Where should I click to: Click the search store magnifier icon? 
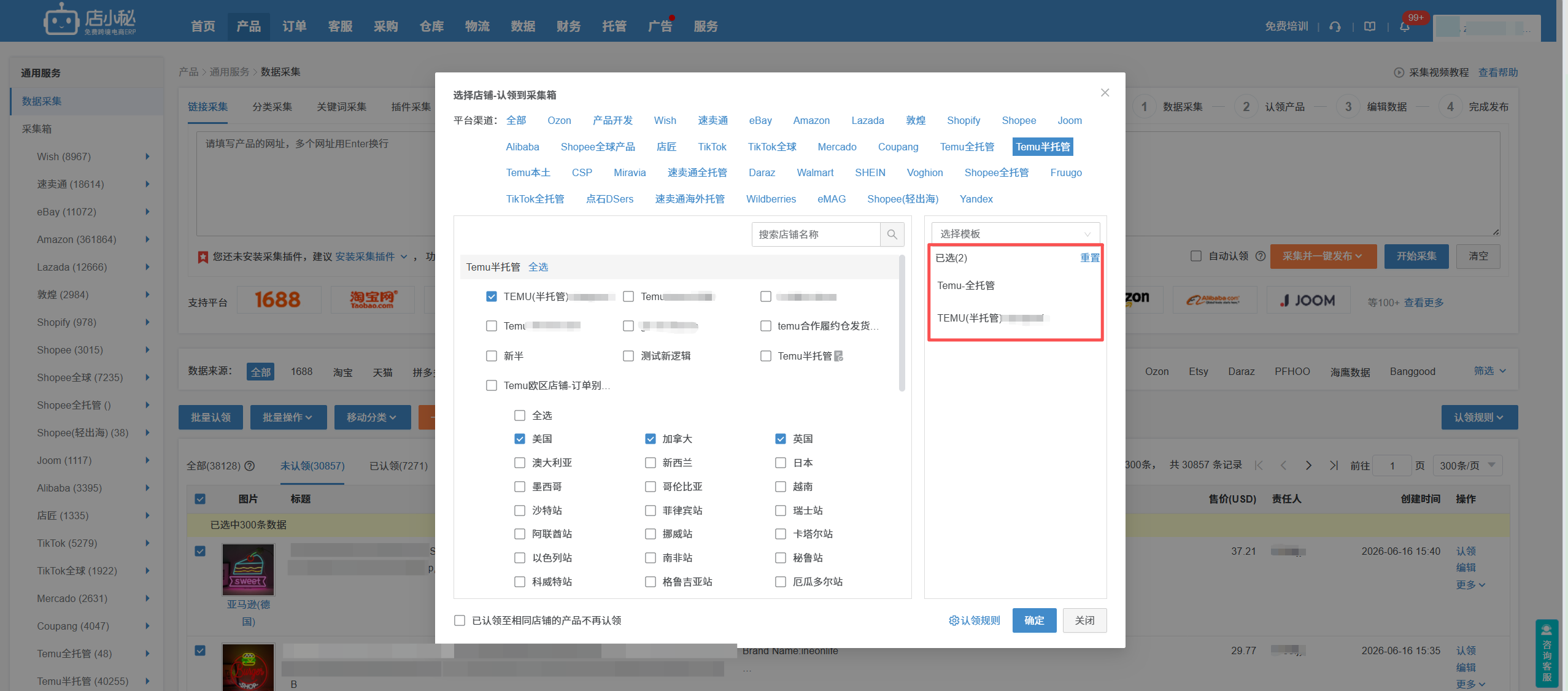(x=892, y=234)
